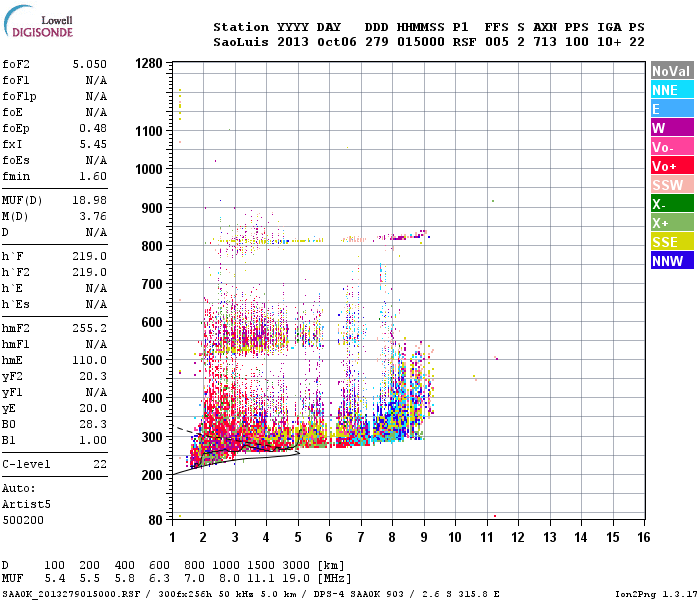700x600 pixels.
Task: Select the E blue legend swatch
Action: [x=672, y=109]
